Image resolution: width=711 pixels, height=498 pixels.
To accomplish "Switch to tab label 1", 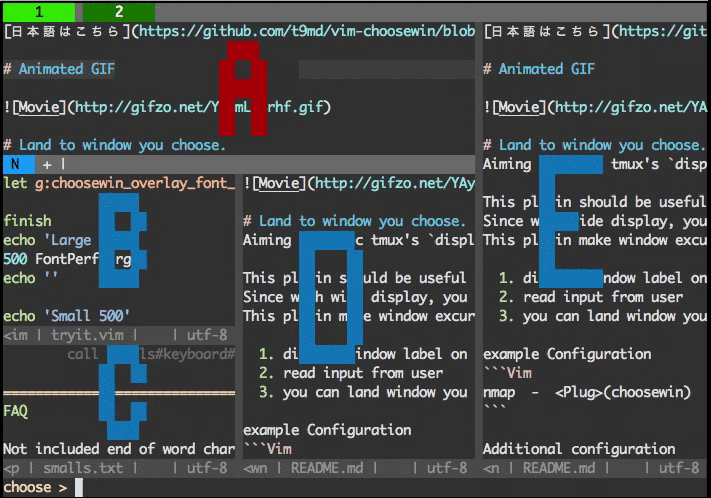I will pos(39,12).
